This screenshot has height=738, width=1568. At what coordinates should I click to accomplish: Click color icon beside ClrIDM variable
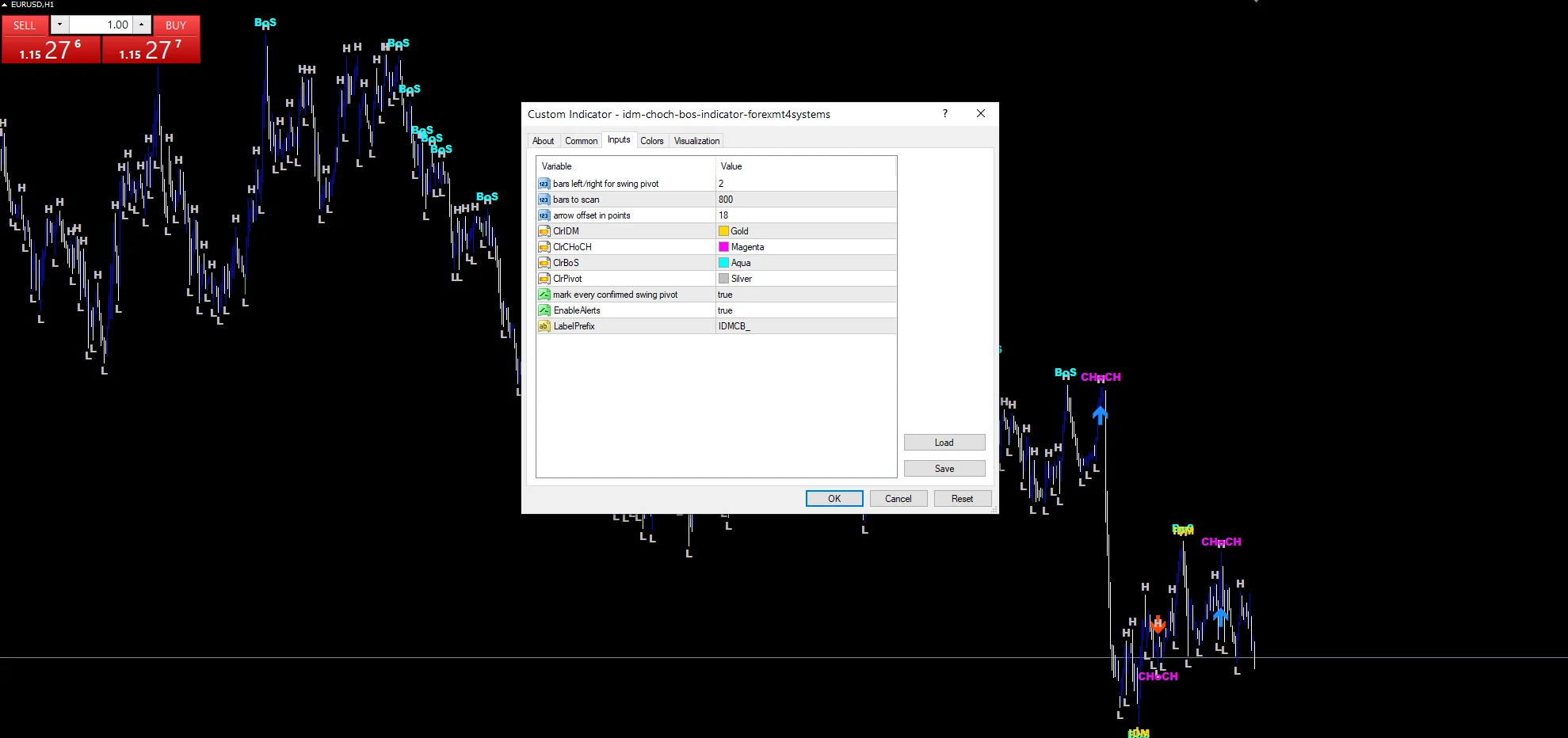[544, 231]
